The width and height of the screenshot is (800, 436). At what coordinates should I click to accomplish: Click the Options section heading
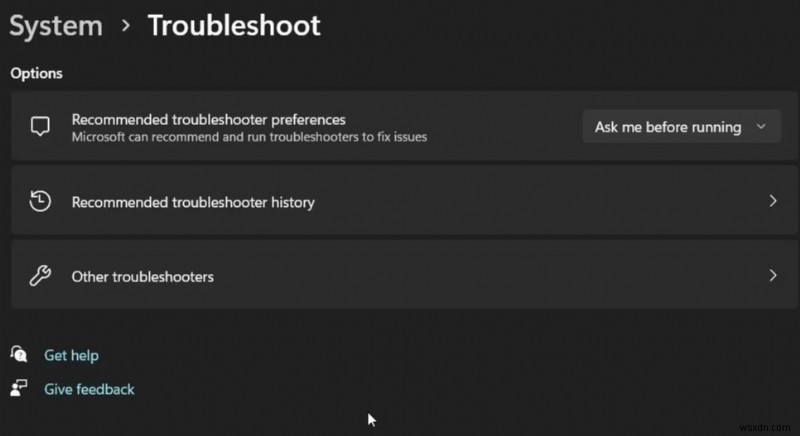point(36,73)
